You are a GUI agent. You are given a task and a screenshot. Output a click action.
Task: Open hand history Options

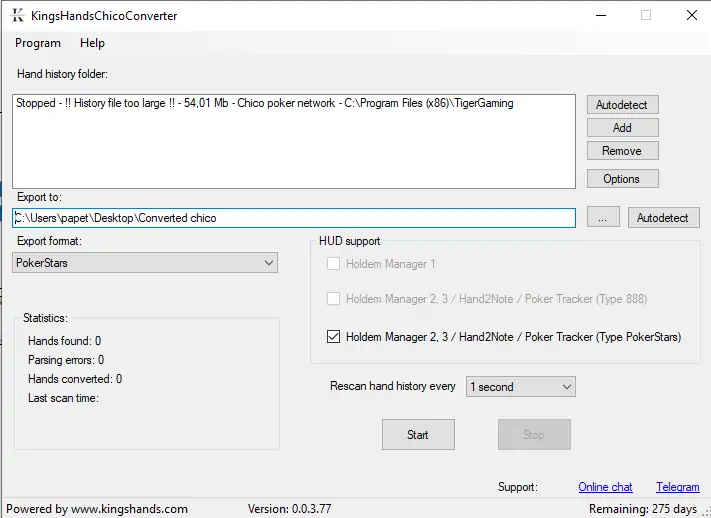point(621,179)
